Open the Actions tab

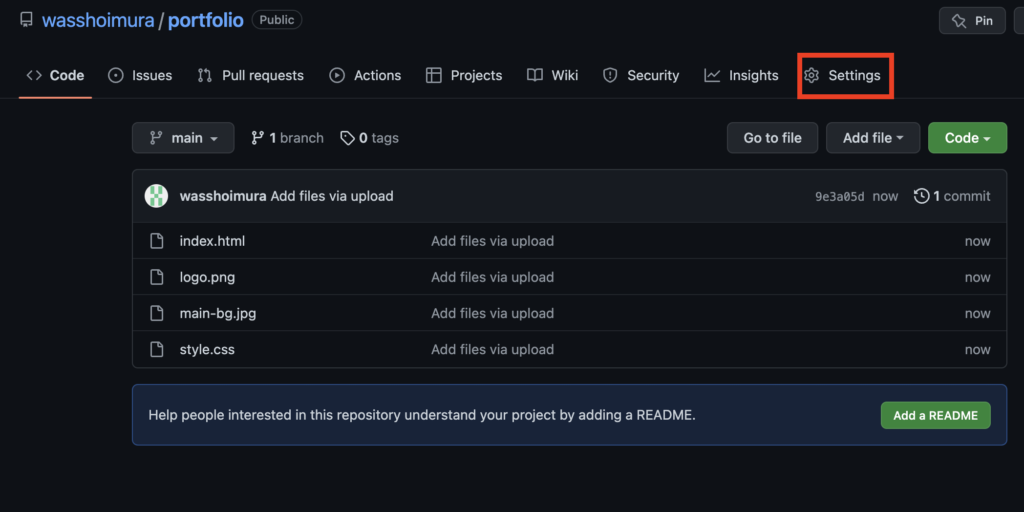366,76
